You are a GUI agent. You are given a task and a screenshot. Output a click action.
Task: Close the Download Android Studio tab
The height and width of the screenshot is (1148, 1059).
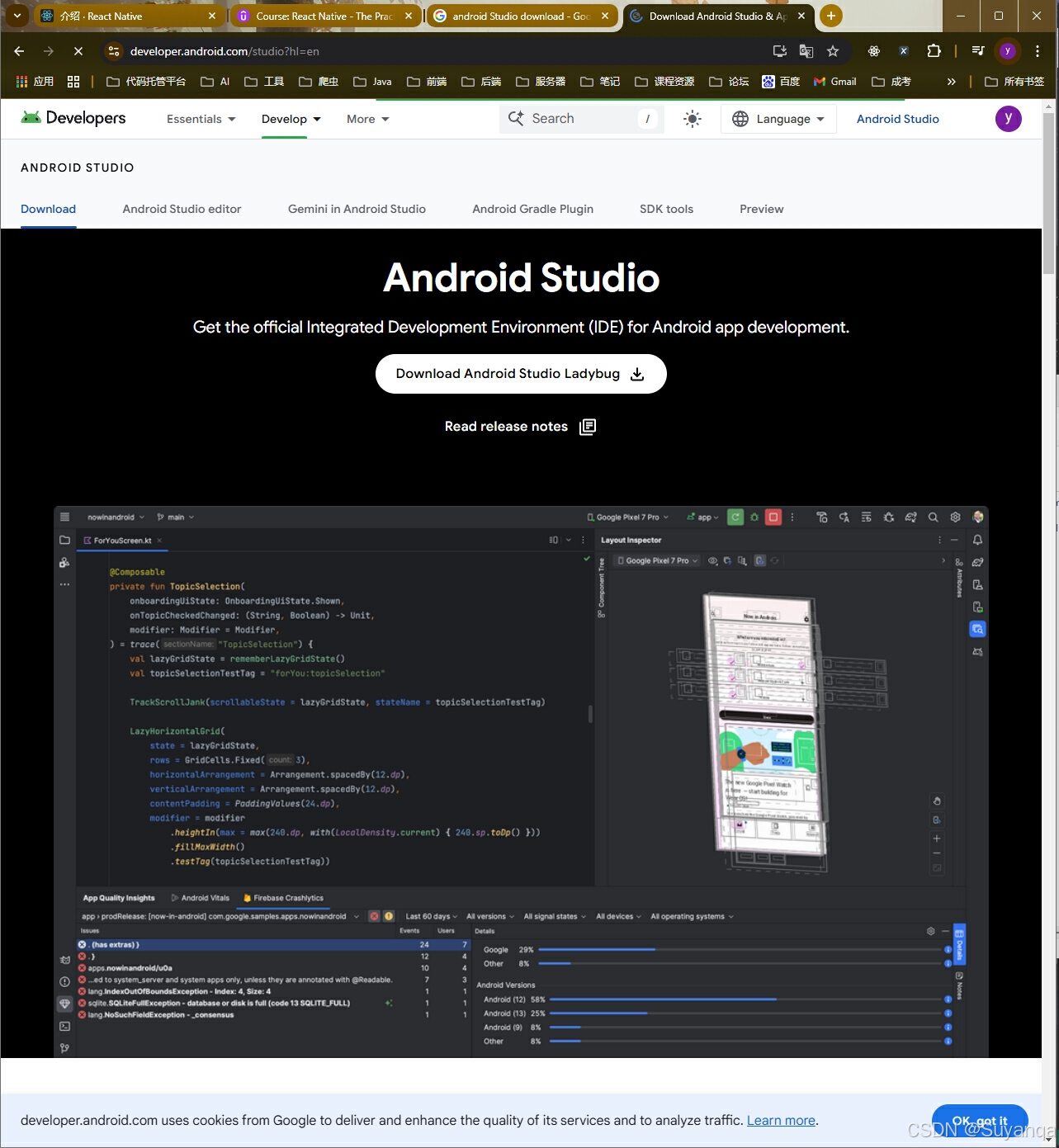(x=801, y=16)
